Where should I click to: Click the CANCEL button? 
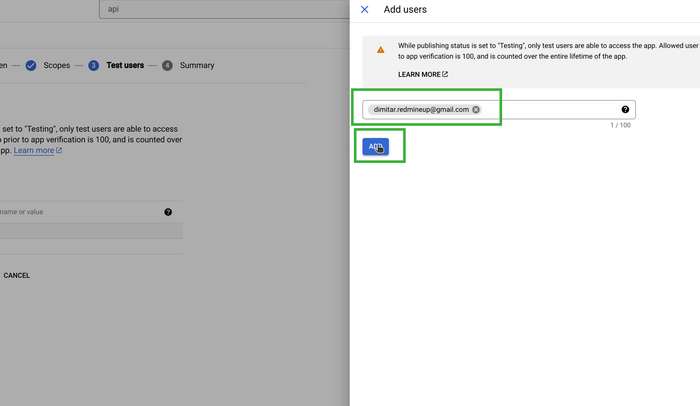[x=17, y=275]
